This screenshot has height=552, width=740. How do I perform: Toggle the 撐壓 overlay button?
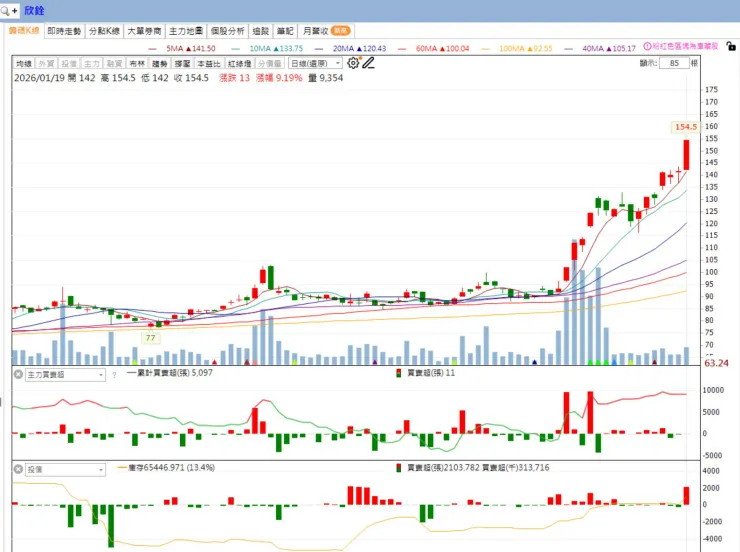(182, 63)
